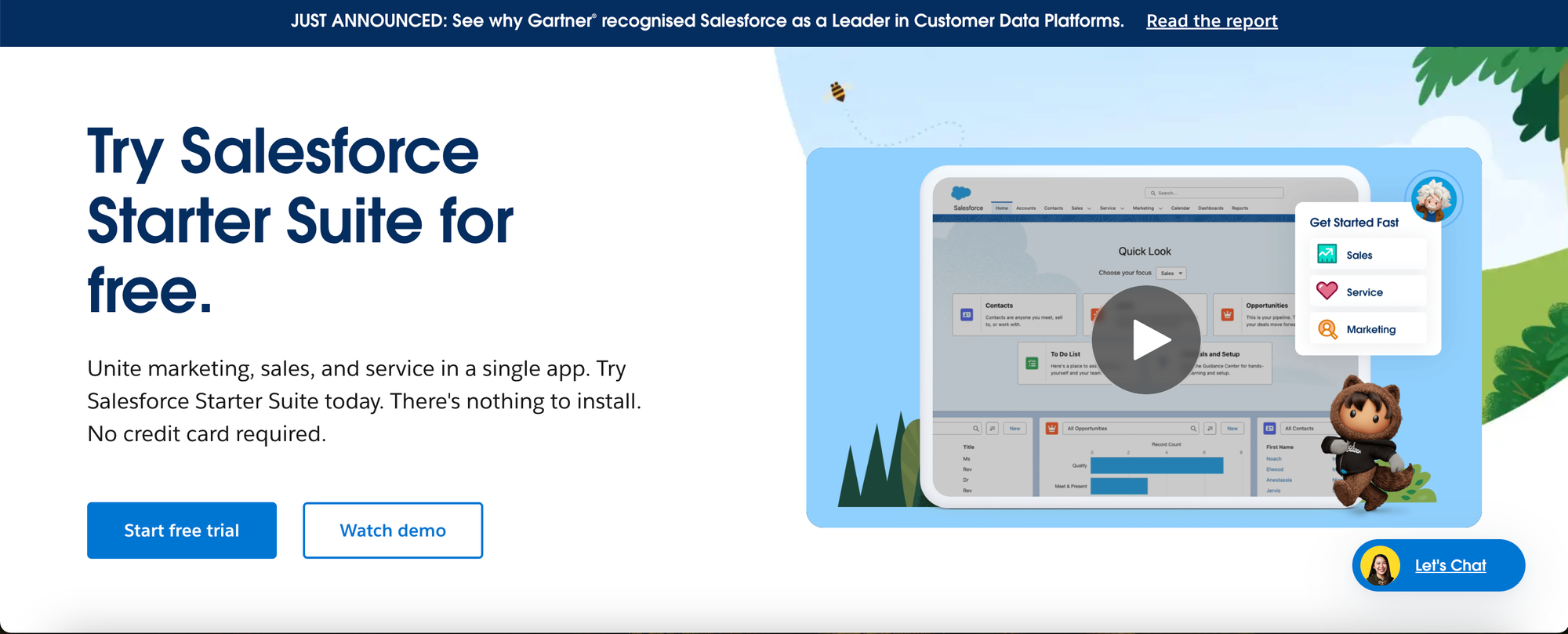Click the Marketing magnifier icon

click(1327, 329)
